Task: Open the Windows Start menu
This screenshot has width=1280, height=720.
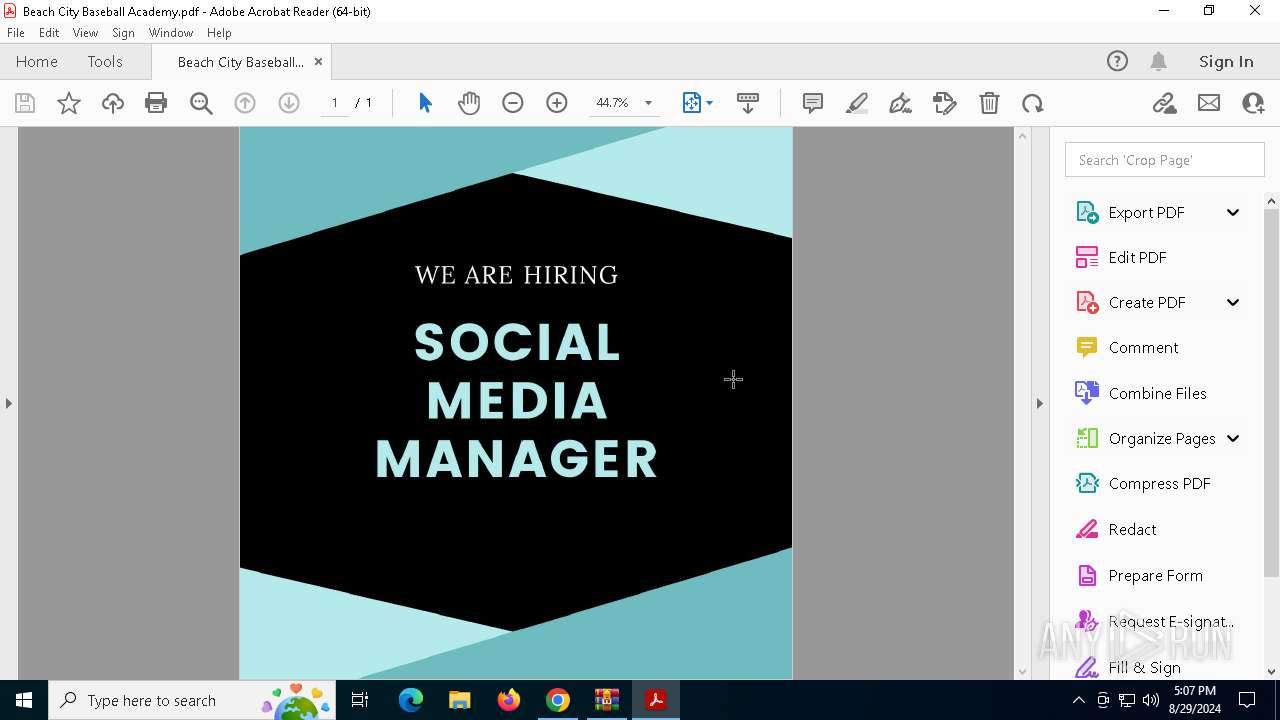Action: tap(24, 700)
